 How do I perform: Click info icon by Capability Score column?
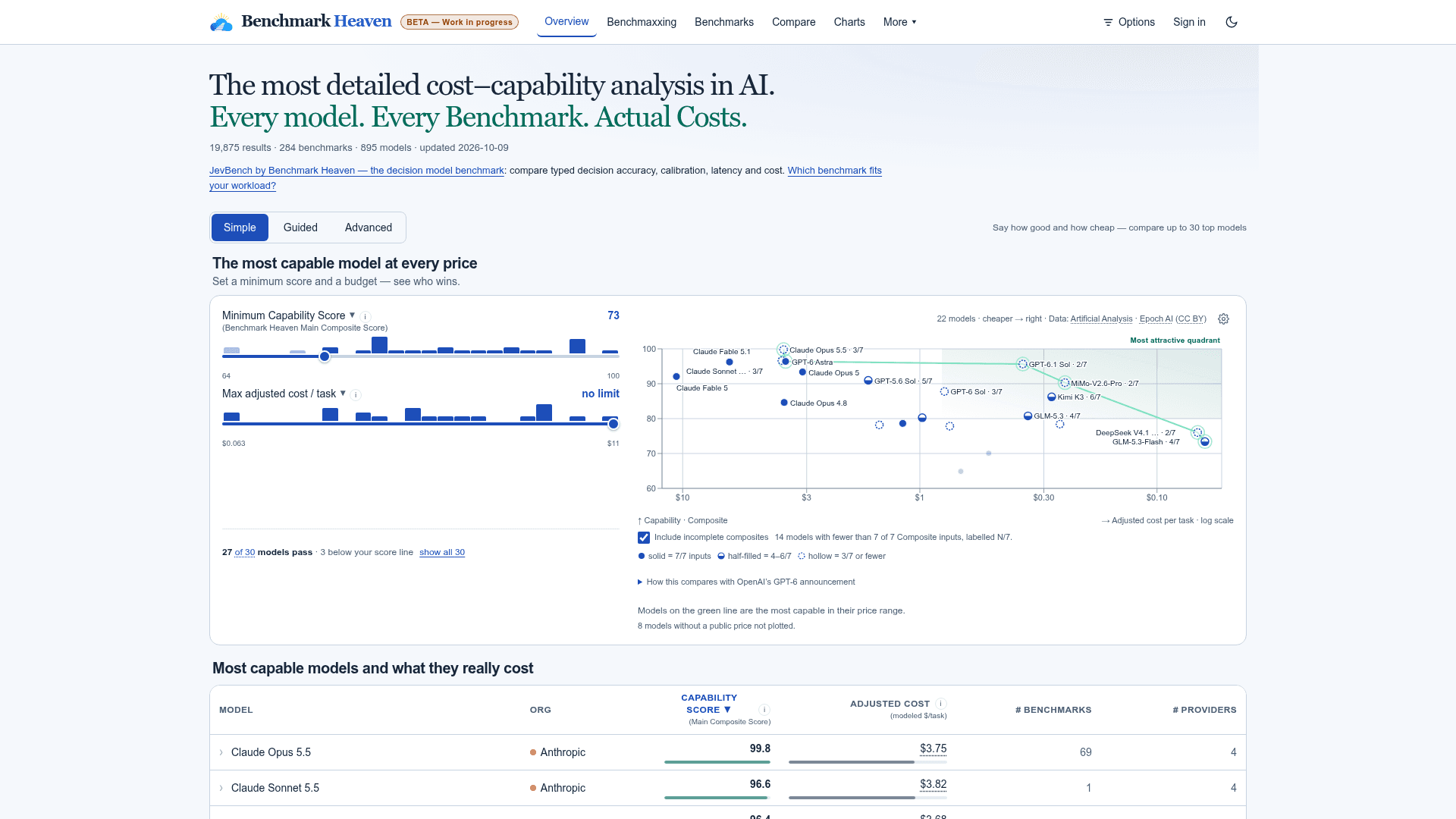[x=764, y=710]
